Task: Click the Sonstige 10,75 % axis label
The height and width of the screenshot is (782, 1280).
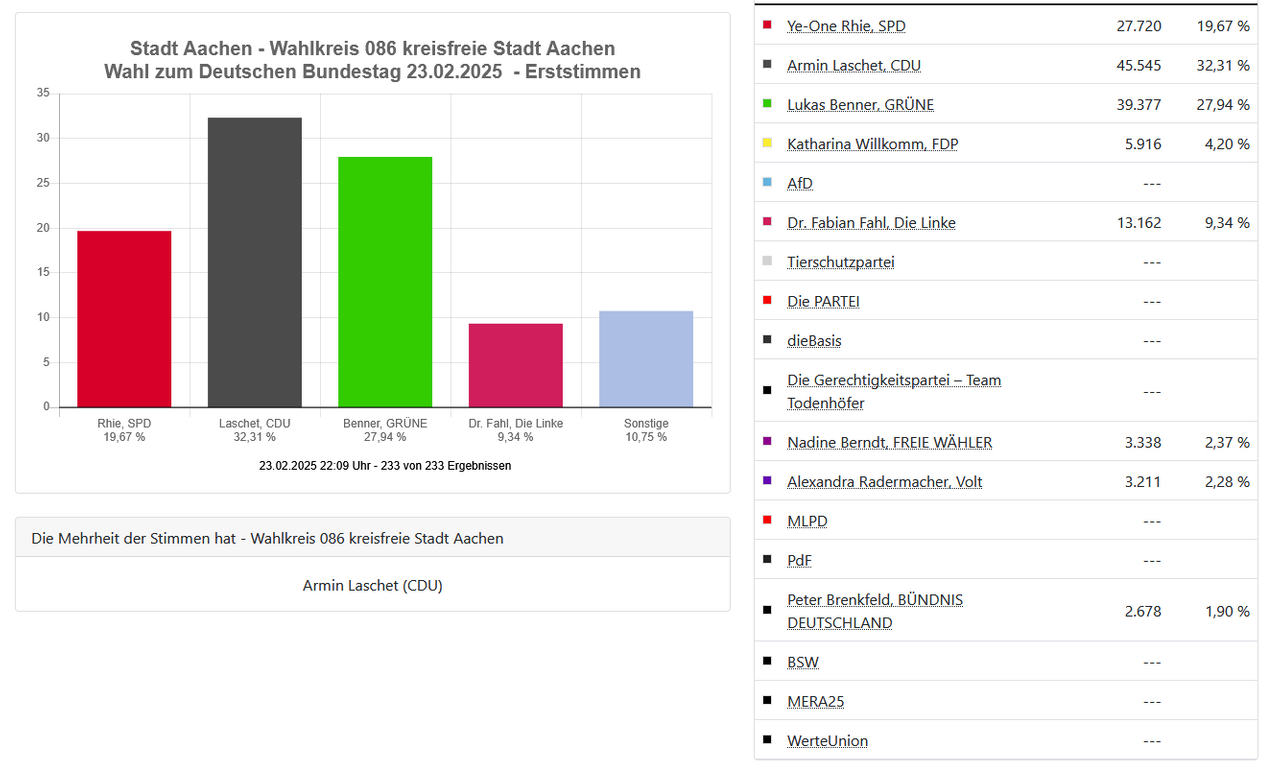Action: point(646,430)
